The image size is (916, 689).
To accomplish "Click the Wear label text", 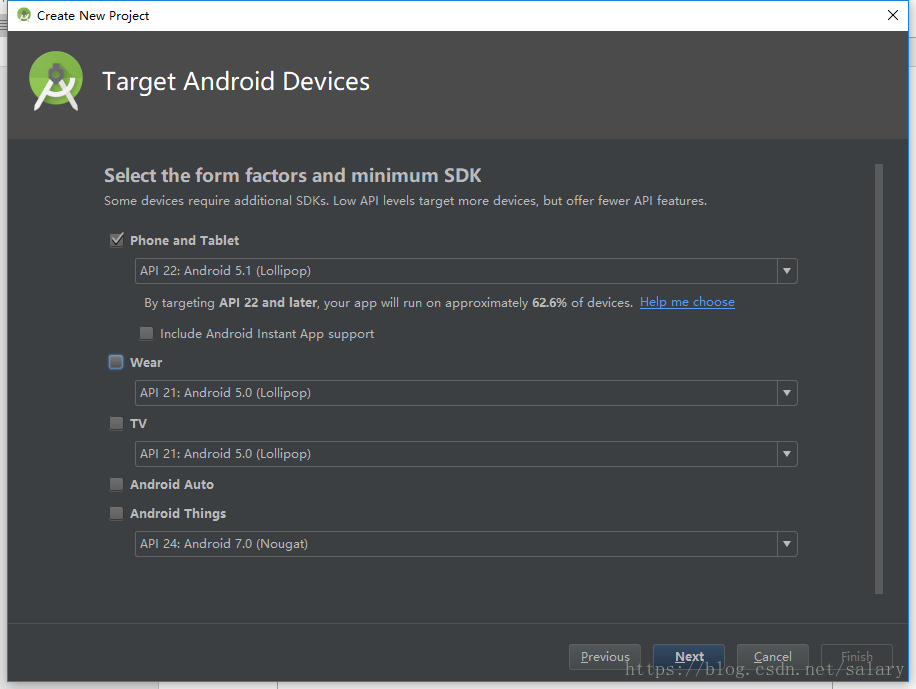I will [146, 362].
